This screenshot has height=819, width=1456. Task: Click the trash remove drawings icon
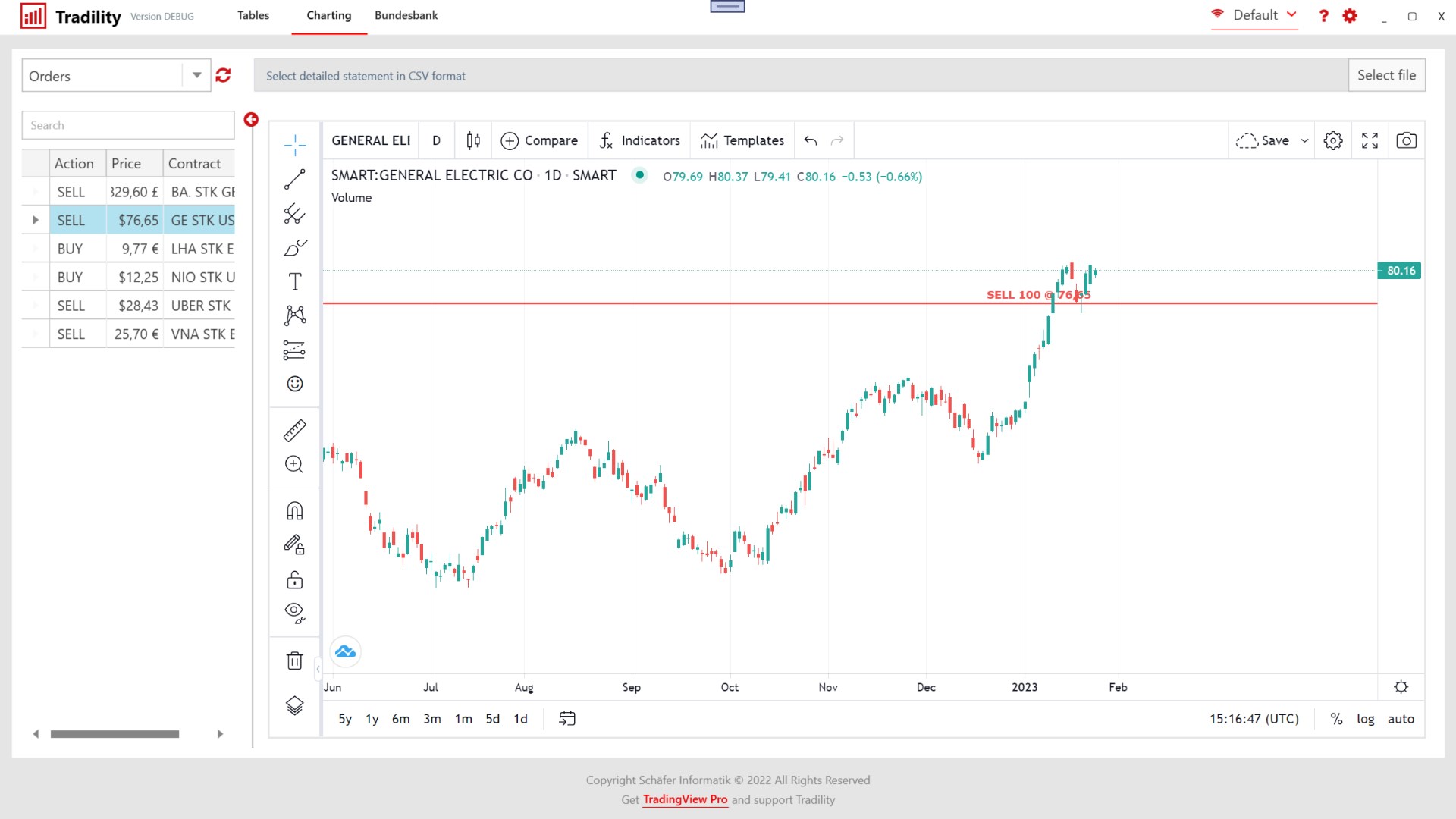[294, 661]
